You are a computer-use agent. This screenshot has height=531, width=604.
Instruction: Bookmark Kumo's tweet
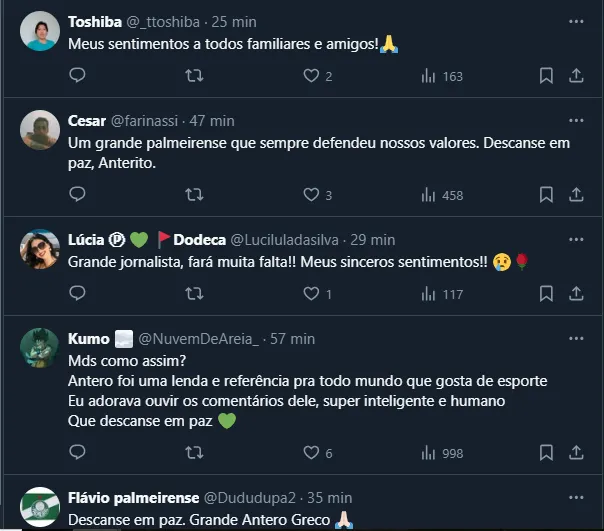(x=546, y=453)
